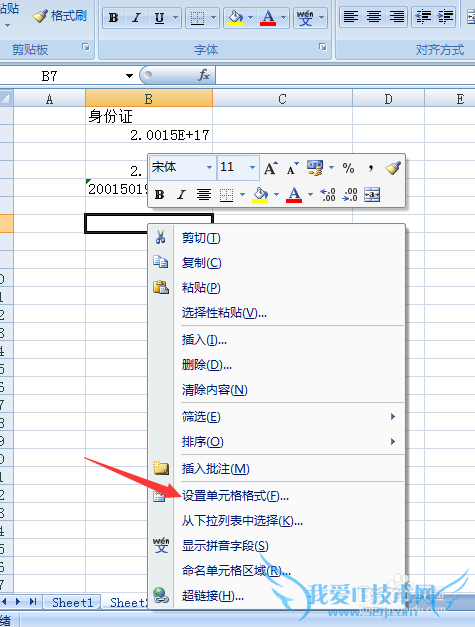Open 选择性粘贴(V)... paste special
The height and width of the screenshot is (627, 475).
(277, 312)
